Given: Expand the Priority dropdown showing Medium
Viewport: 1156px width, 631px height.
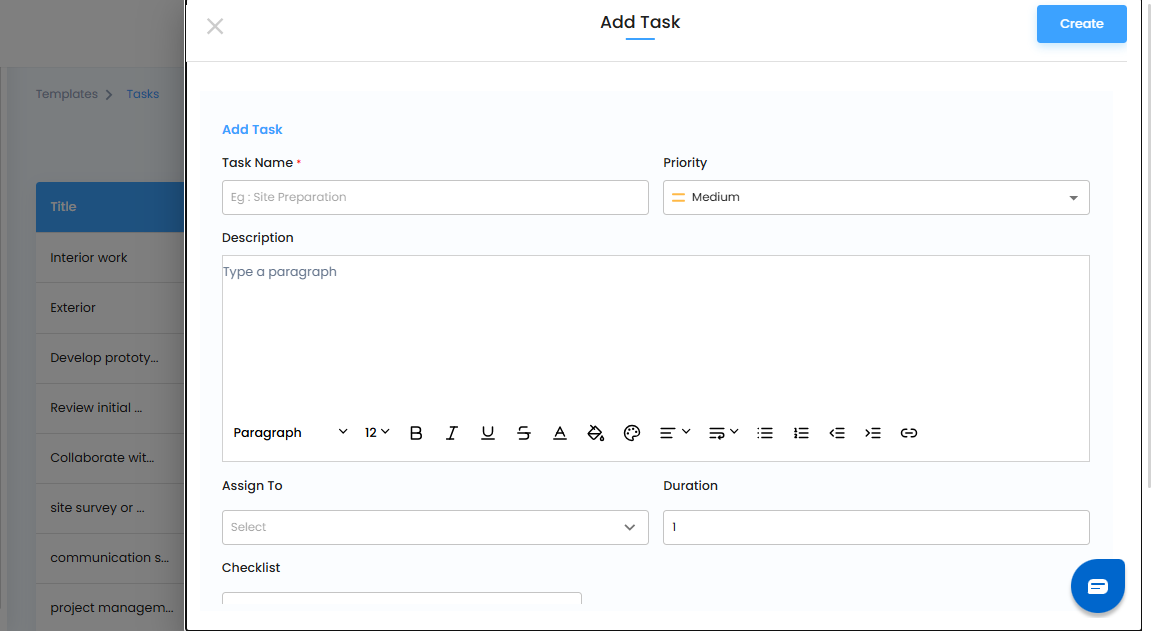Looking at the screenshot, I should click(x=876, y=198).
